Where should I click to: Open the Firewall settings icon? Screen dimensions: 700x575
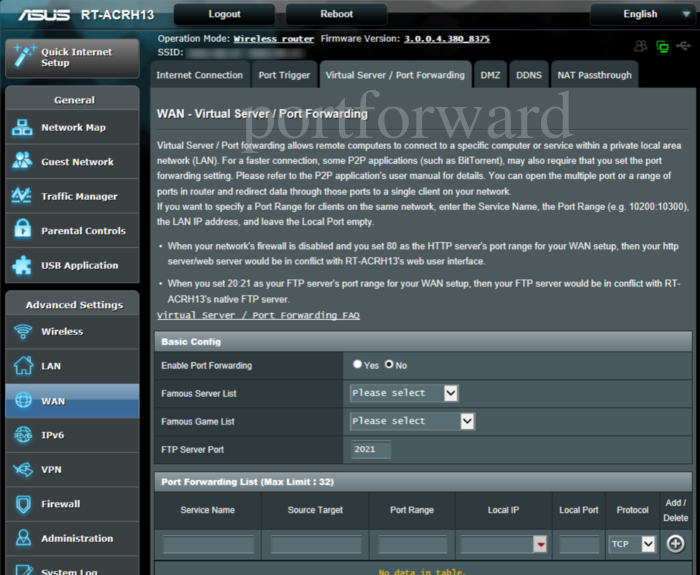click(x=22, y=504)
